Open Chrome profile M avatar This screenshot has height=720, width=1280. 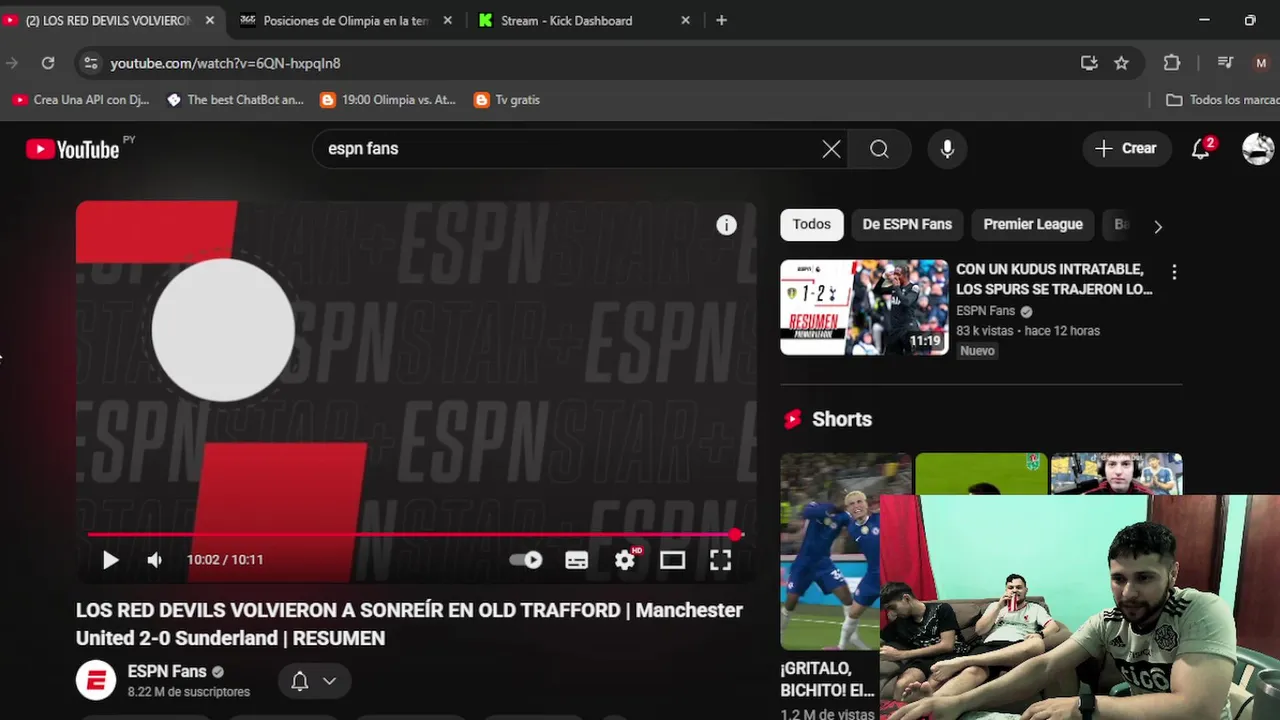1261,63
